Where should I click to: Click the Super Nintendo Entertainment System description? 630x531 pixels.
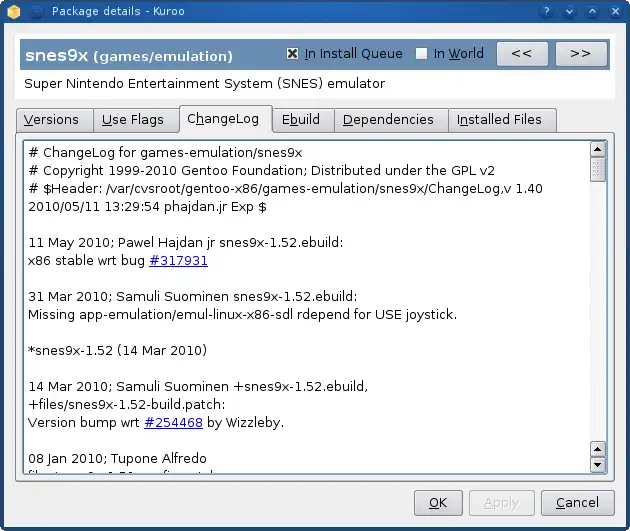205,84
